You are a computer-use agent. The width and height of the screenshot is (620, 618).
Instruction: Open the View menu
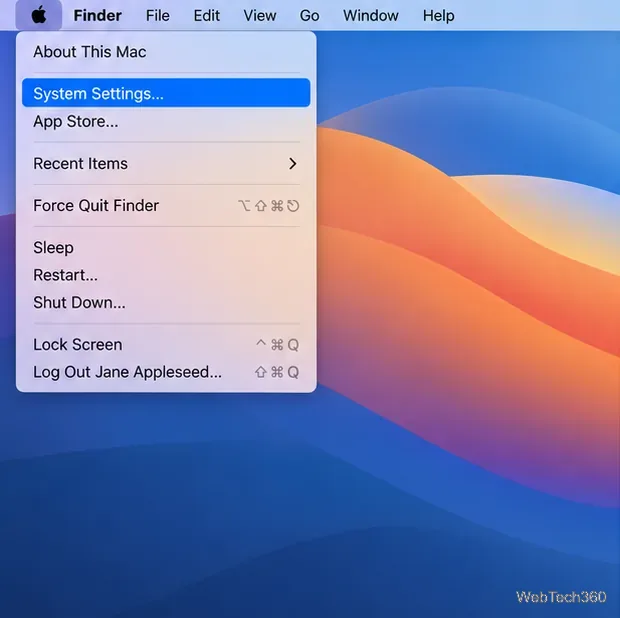(x=260, y=15)
